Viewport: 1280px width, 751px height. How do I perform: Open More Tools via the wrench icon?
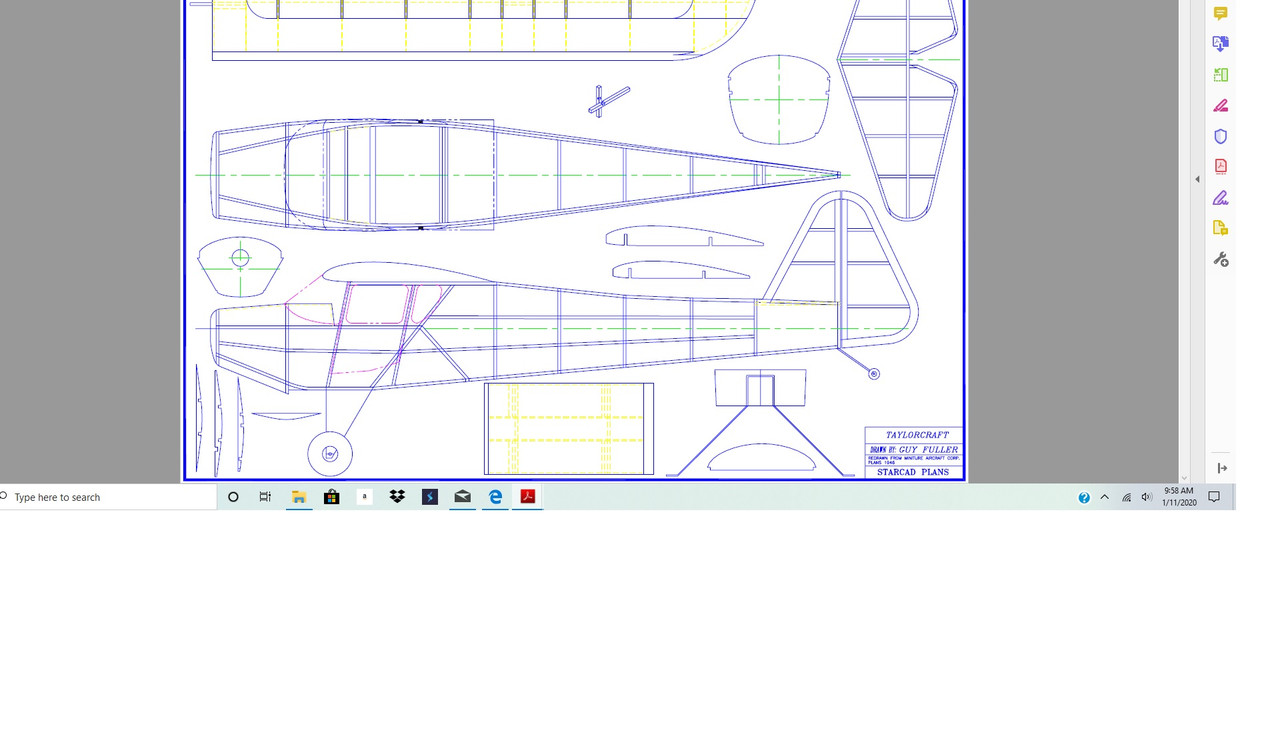(x=1219, y=259)
